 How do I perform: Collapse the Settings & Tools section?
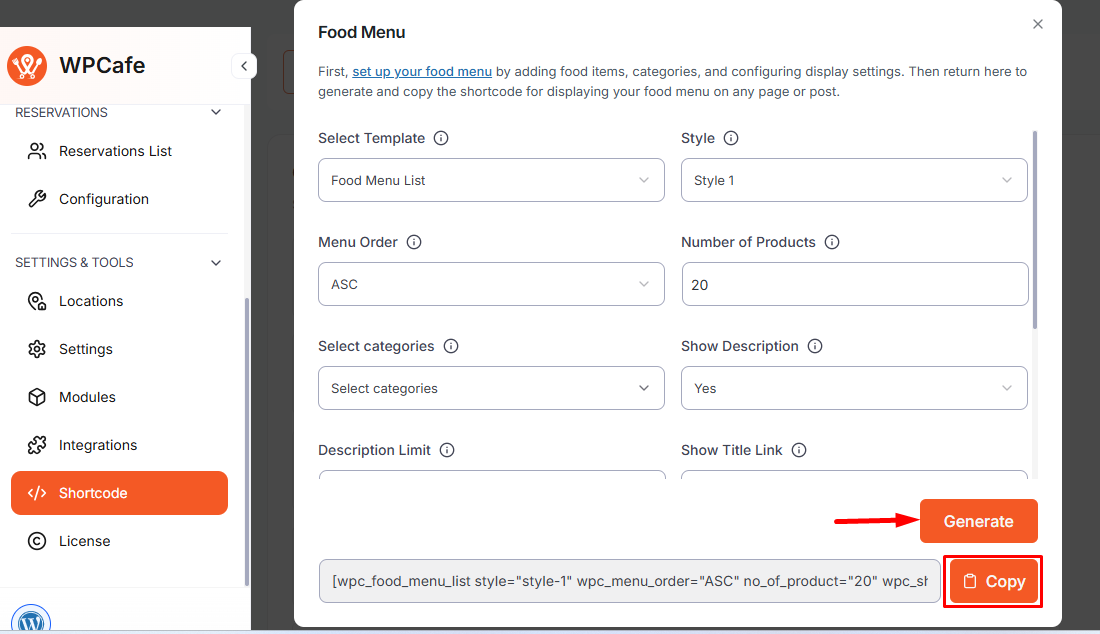(216, 263)
